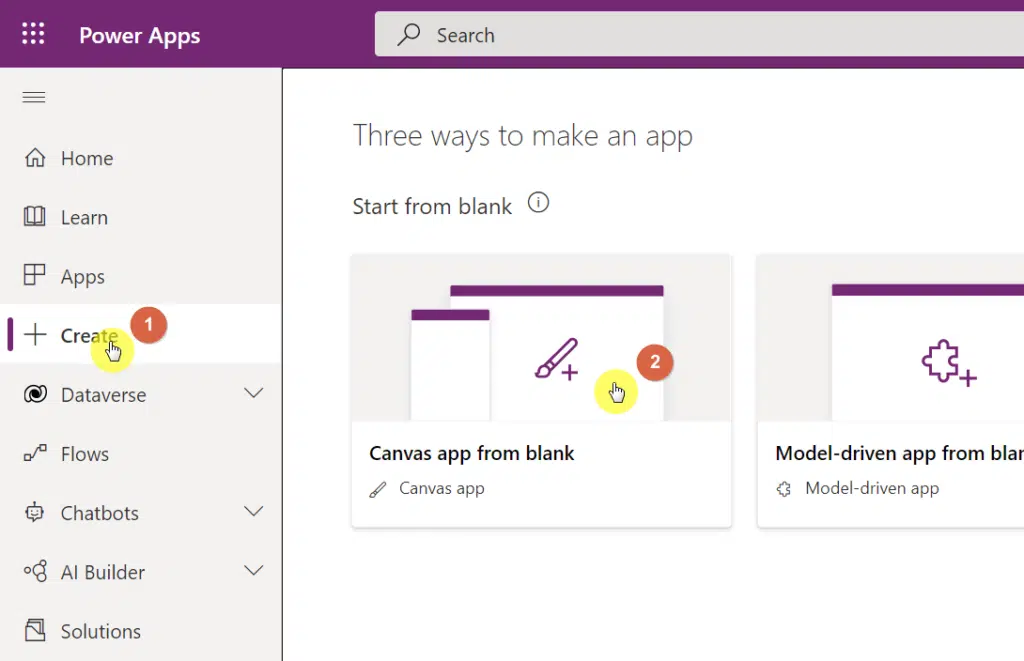Open Dataverse in the sidebar
1024x661 pixels.
point(141,395)
